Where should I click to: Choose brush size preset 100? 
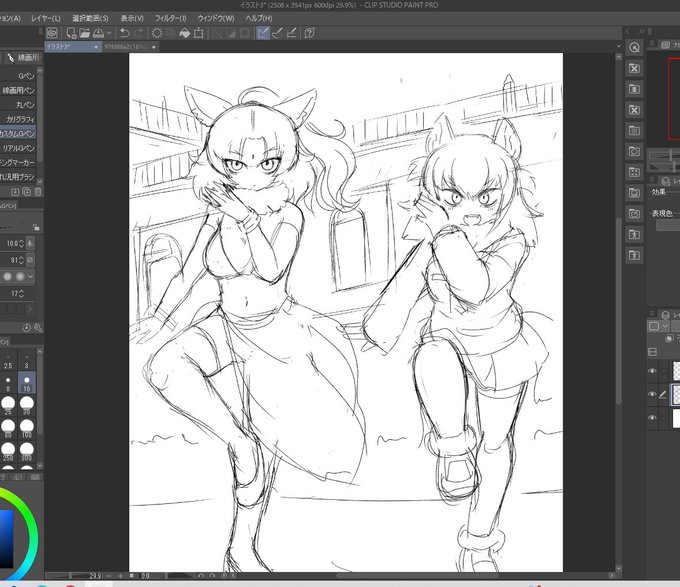(x=26, y=428)
